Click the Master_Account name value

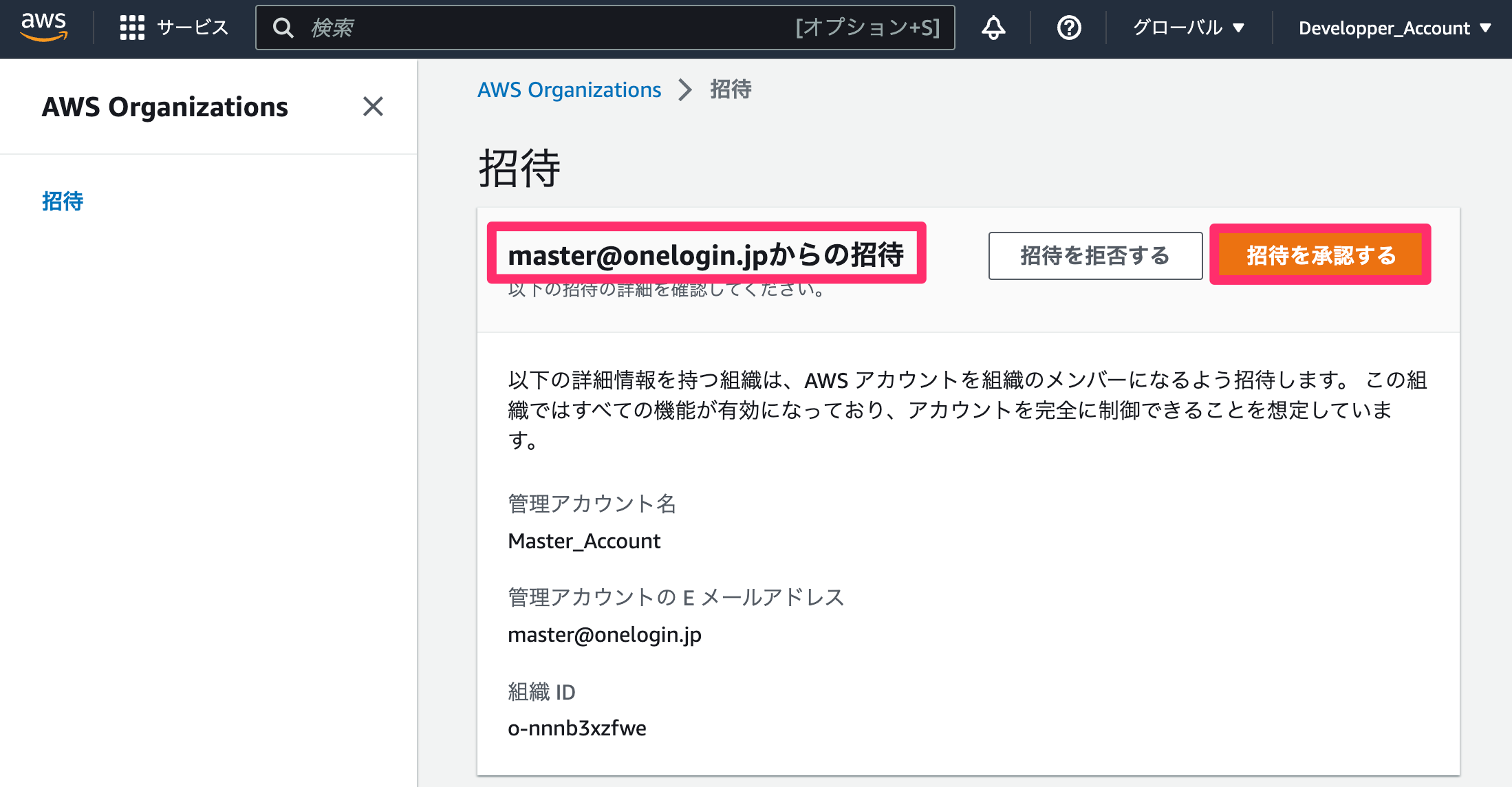point(584,541)
